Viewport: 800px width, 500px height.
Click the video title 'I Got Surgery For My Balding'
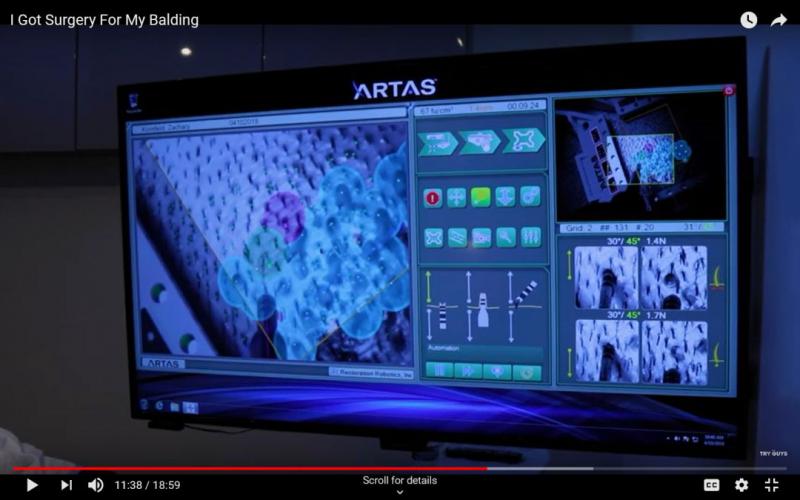click(x=104, y=20)
